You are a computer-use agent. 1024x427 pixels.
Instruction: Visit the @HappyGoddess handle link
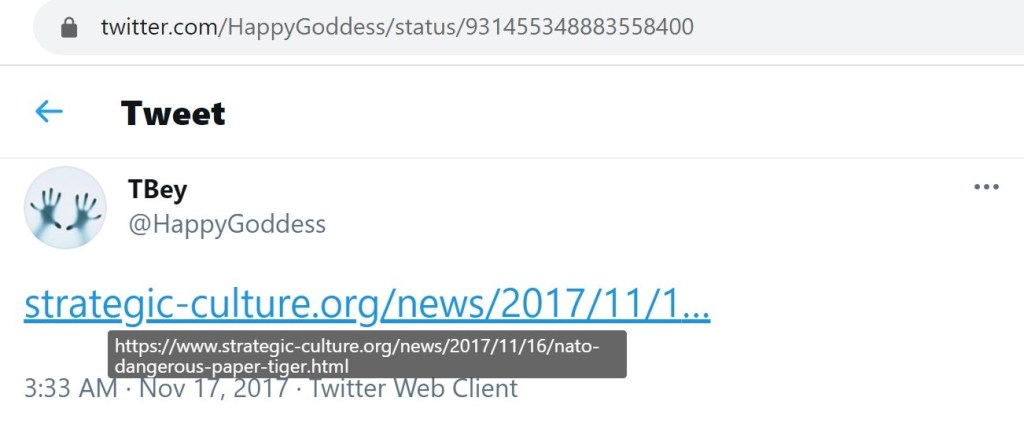click(x=227, y=224)
